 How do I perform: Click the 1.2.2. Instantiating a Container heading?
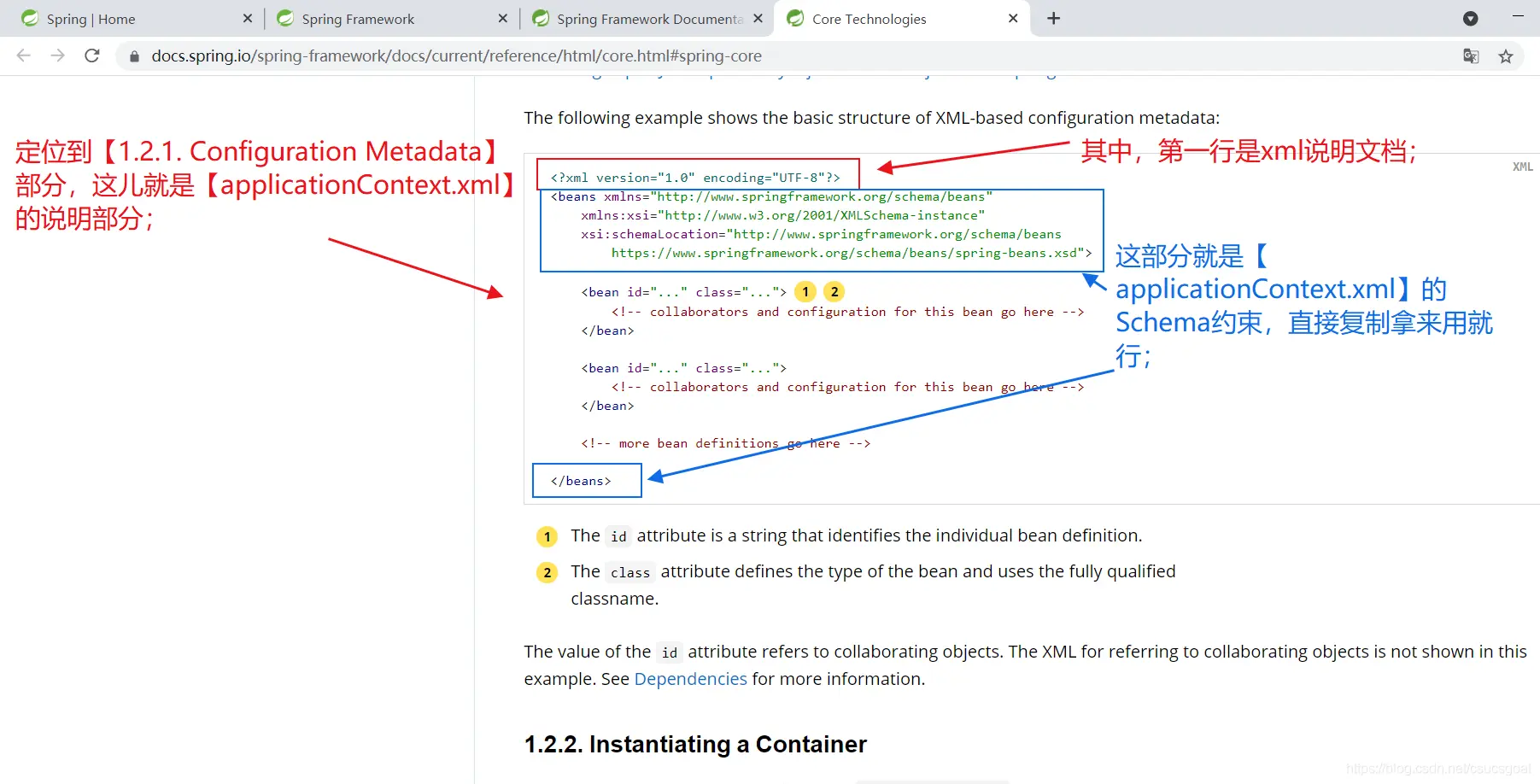coord(695,745)
